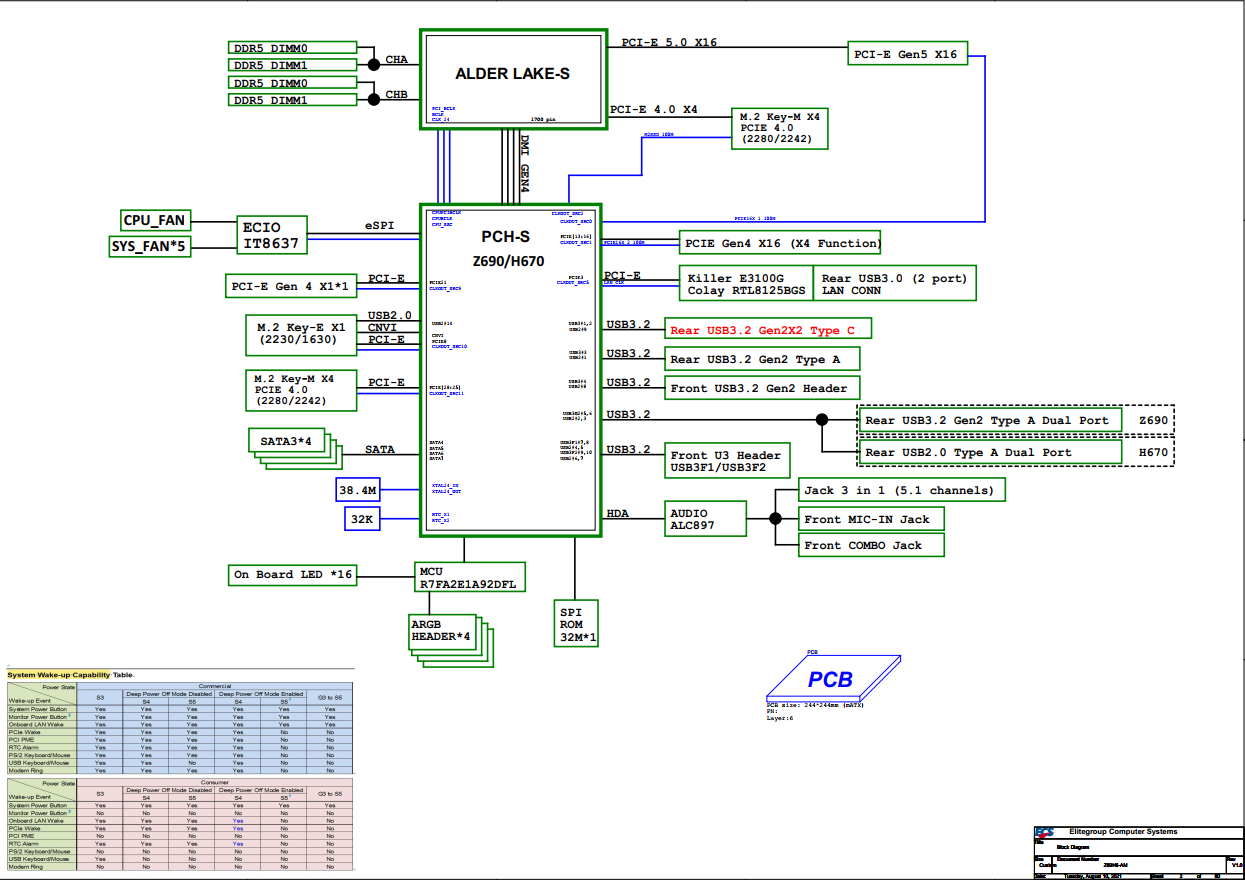Click the Jack 3 in 1 (5.1 channels) block

(901, 490)
